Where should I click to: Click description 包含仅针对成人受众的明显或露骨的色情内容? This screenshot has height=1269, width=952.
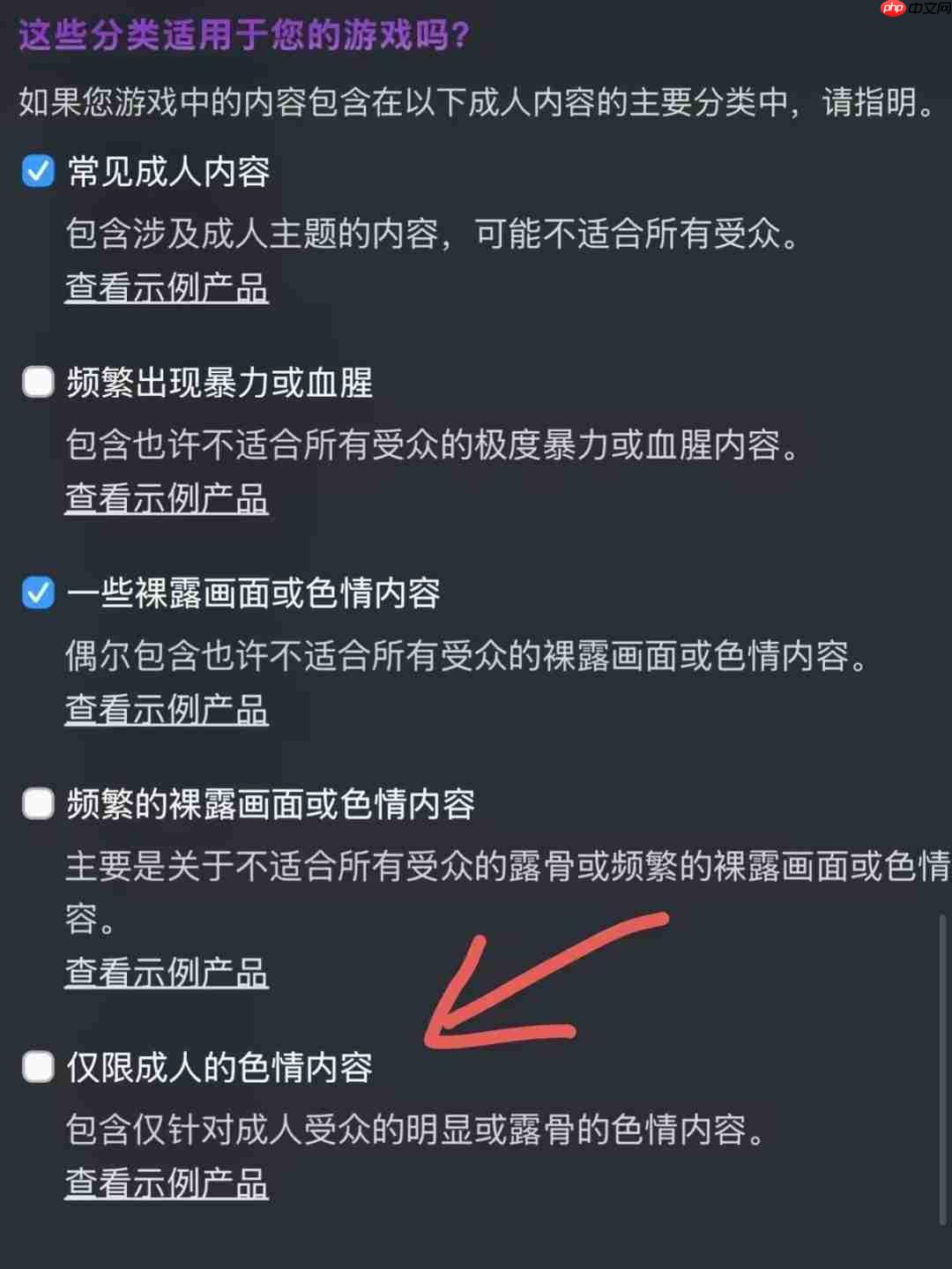416,1129
